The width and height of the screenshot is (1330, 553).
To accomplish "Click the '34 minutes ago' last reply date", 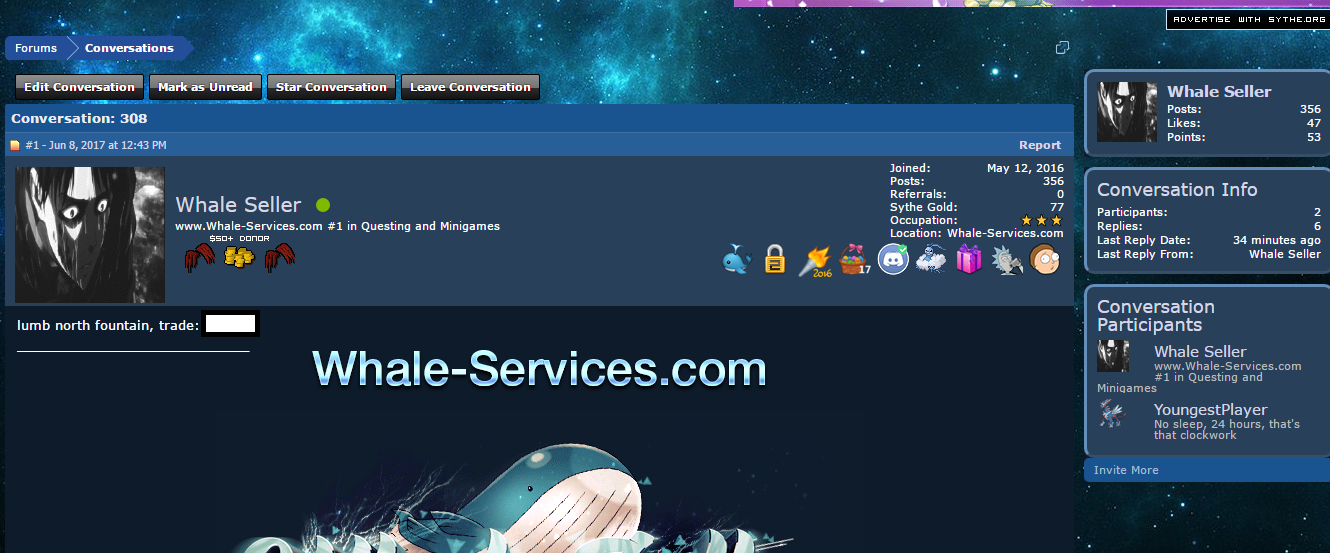I will 1277,240.
